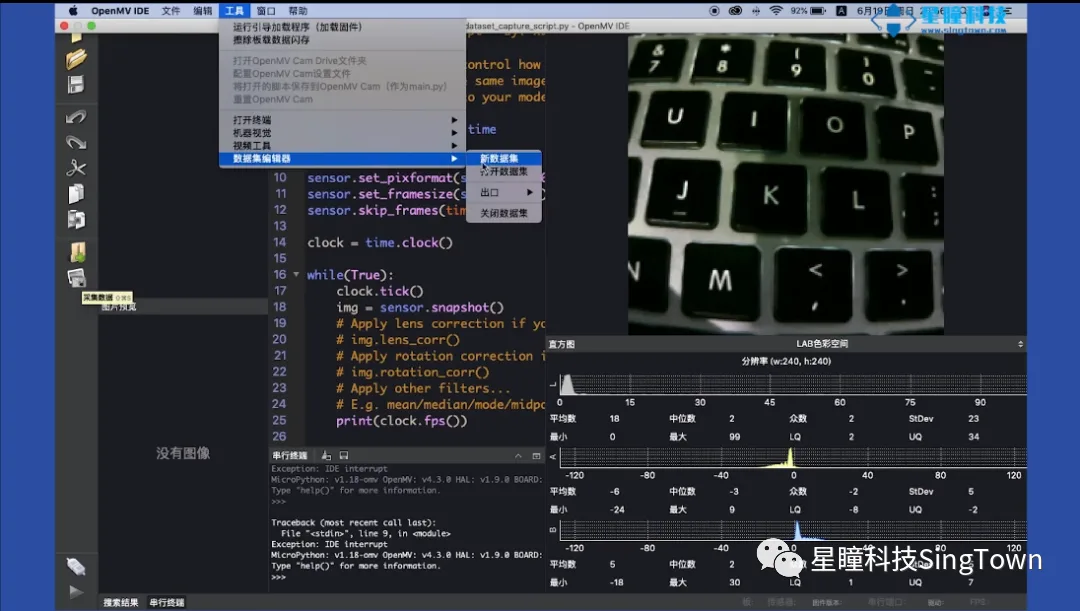Click the 没有图像 placeholder text
Image resolution: width=1080 pixels, height=611 pixels.
(x=183, y=453)
